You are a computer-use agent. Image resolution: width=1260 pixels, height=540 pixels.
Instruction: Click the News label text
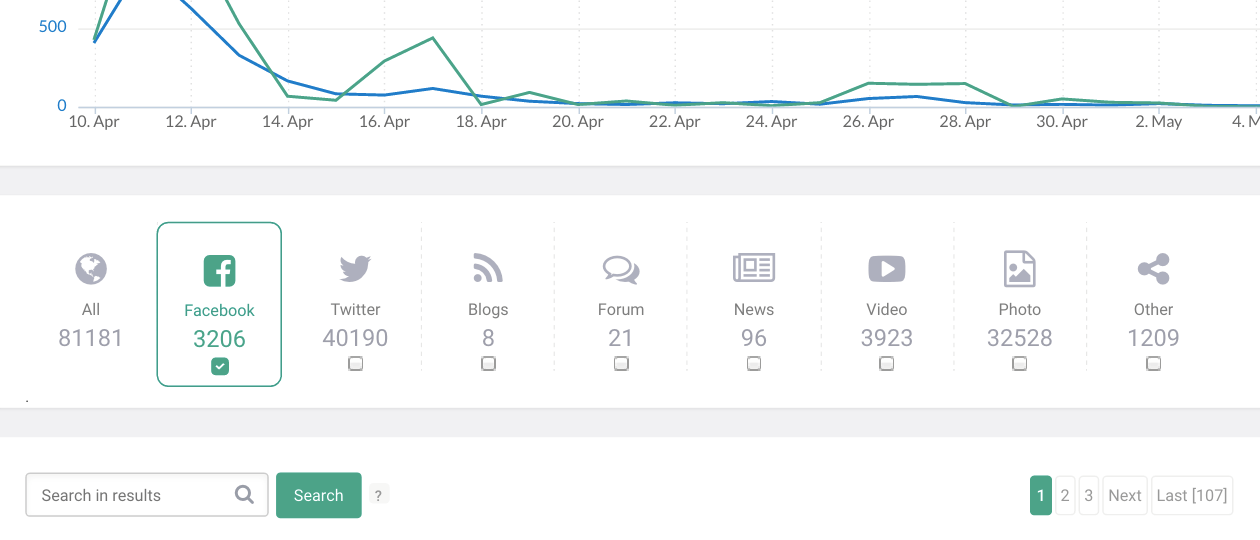point(754,309)
